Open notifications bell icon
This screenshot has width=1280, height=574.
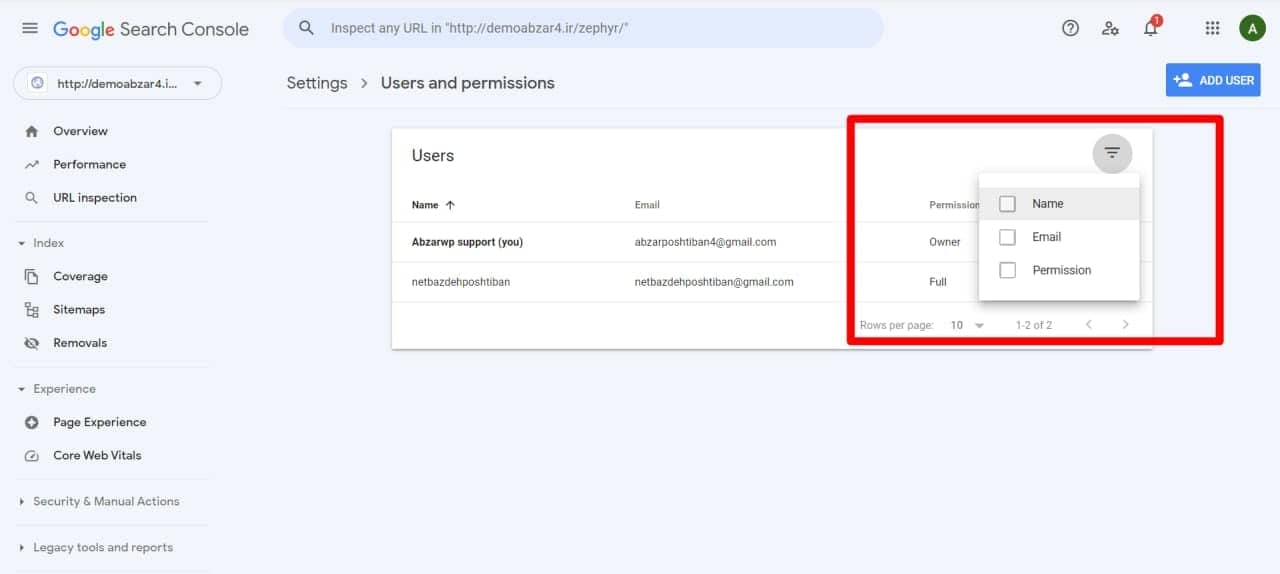pos(1151,27)
